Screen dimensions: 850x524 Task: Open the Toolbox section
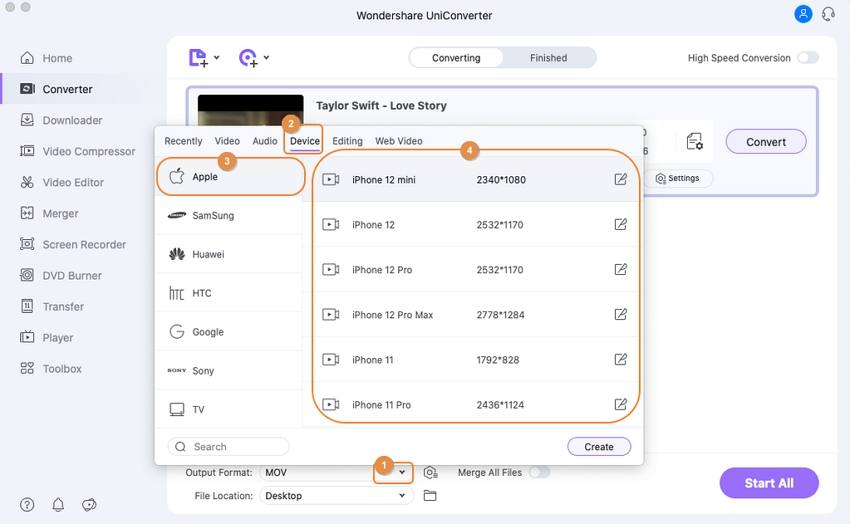pyautogui.click(x=50, y=368)
